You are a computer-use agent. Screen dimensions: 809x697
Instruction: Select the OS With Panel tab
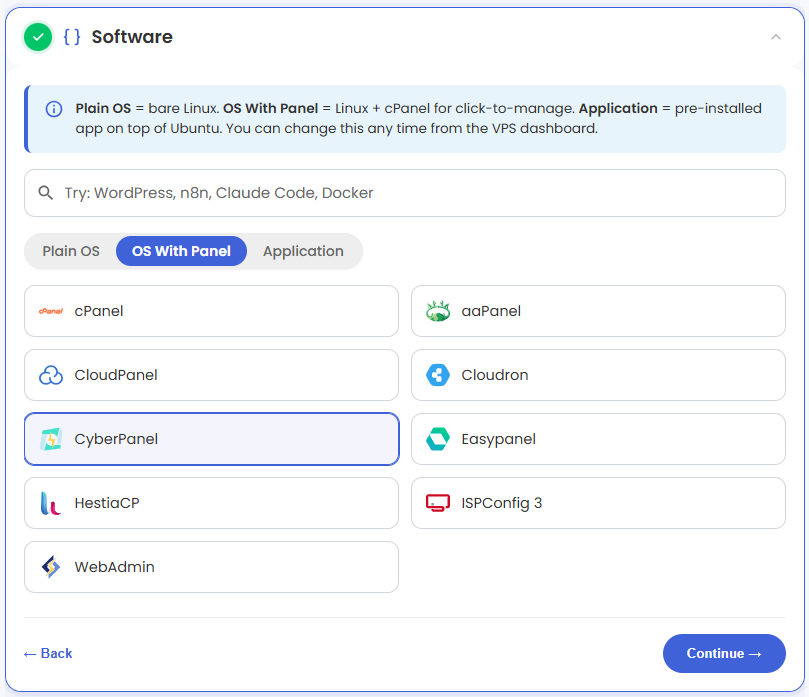181,251
